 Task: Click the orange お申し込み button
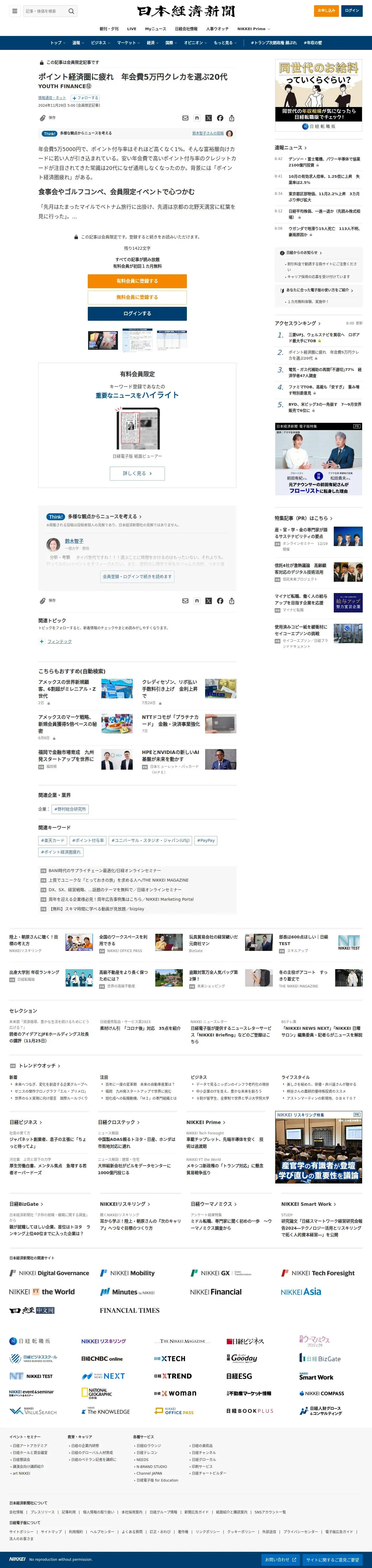327,10
